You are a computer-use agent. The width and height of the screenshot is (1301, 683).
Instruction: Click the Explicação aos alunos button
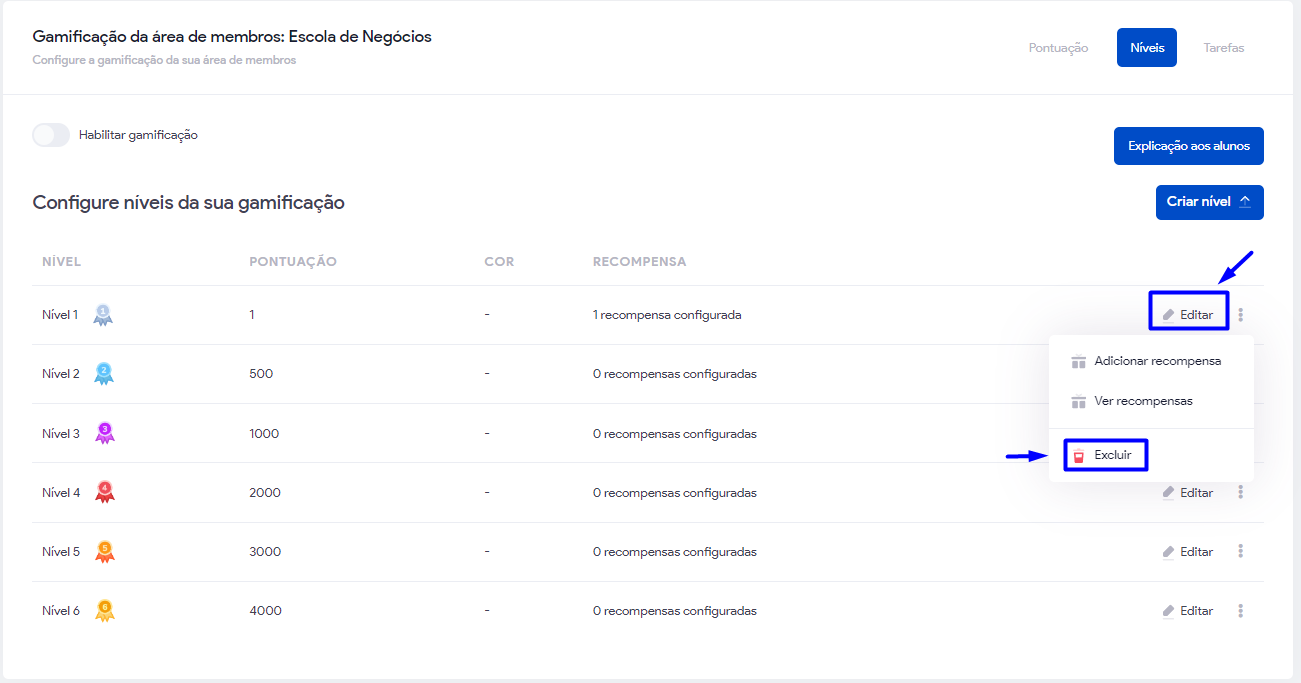(x=1188, y=146)
